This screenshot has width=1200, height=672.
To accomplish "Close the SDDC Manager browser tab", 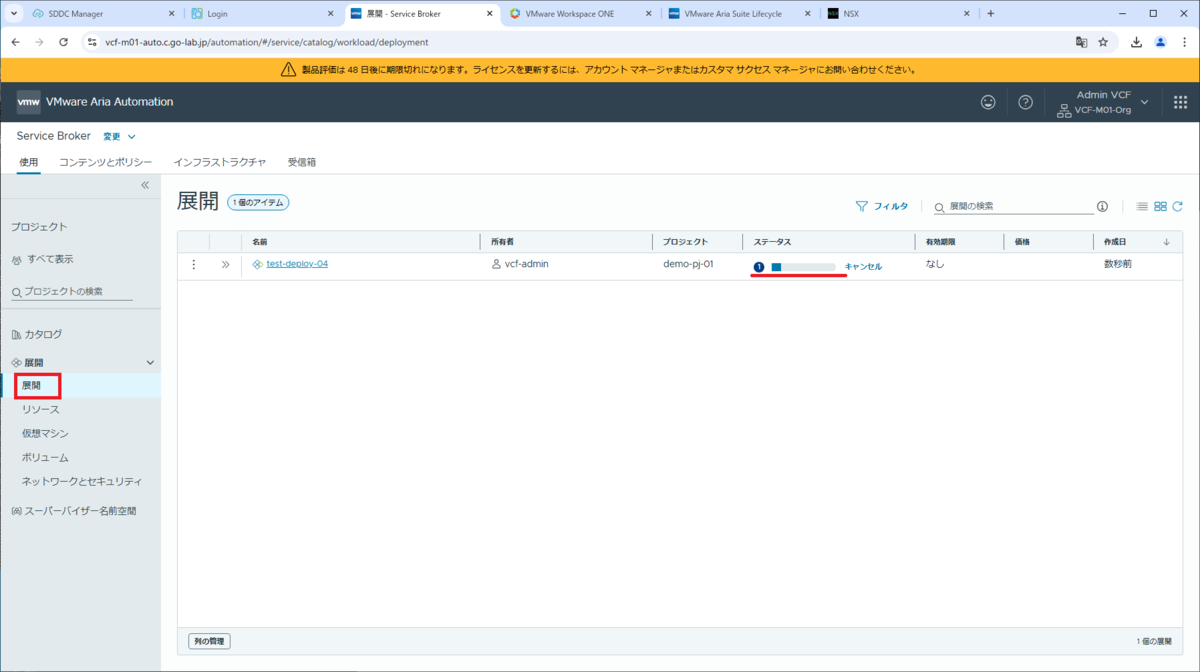I will click(170, 14).
